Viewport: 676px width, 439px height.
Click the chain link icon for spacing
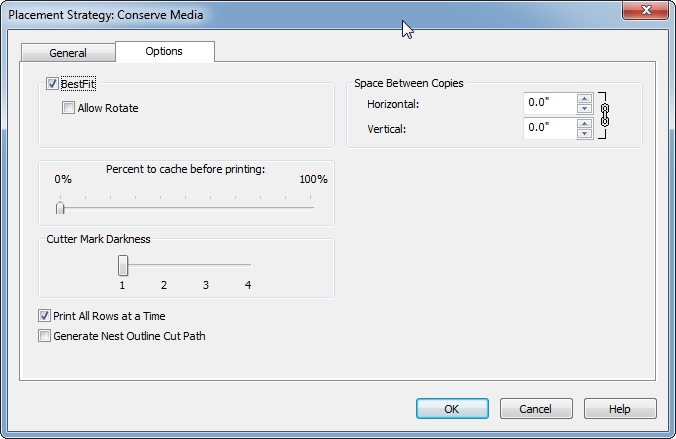604,115
